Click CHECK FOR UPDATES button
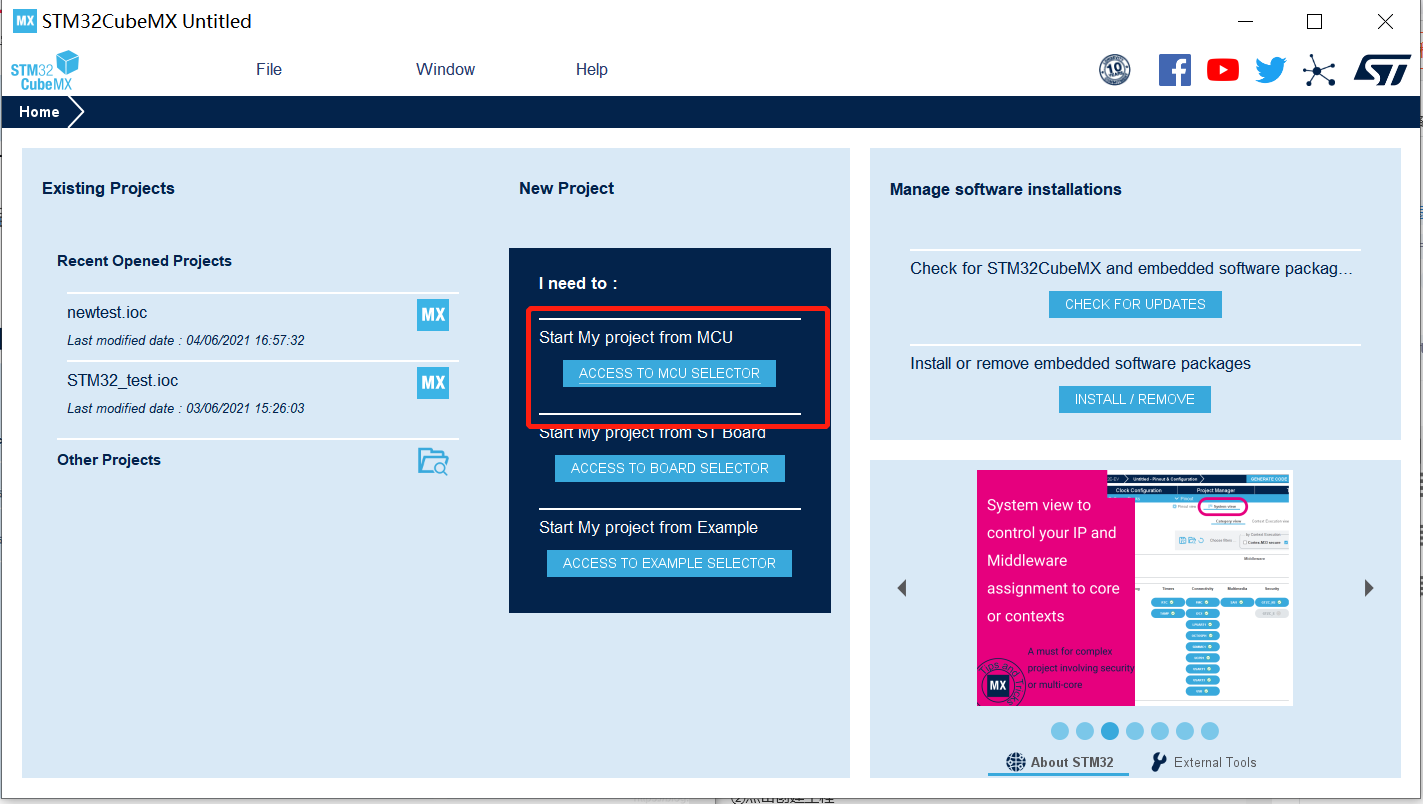 click(x=1135, y=304)
